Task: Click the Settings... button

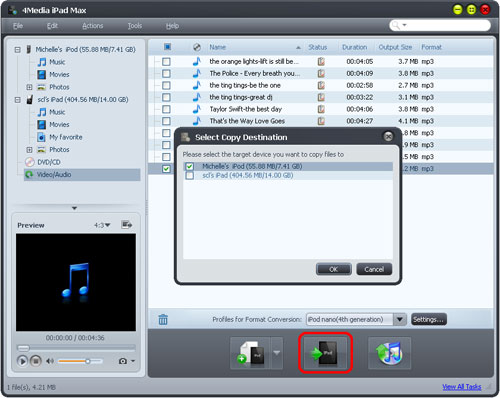Action: (429, 319)
